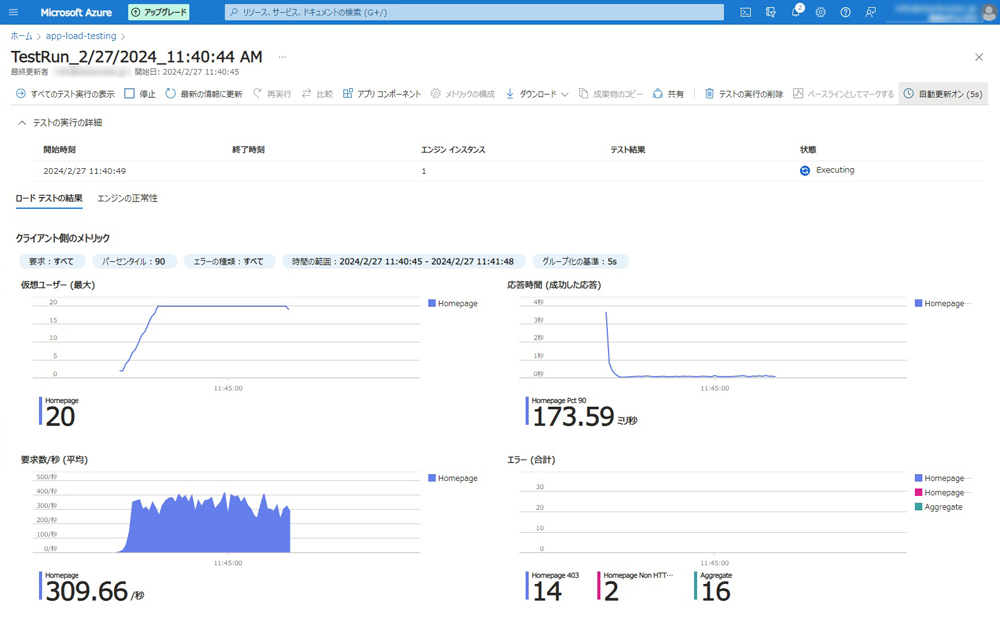Click テストの実行の削除 delete button
Screen dimensions: 1000x618
pyautogui.click(x=744, y=94)
